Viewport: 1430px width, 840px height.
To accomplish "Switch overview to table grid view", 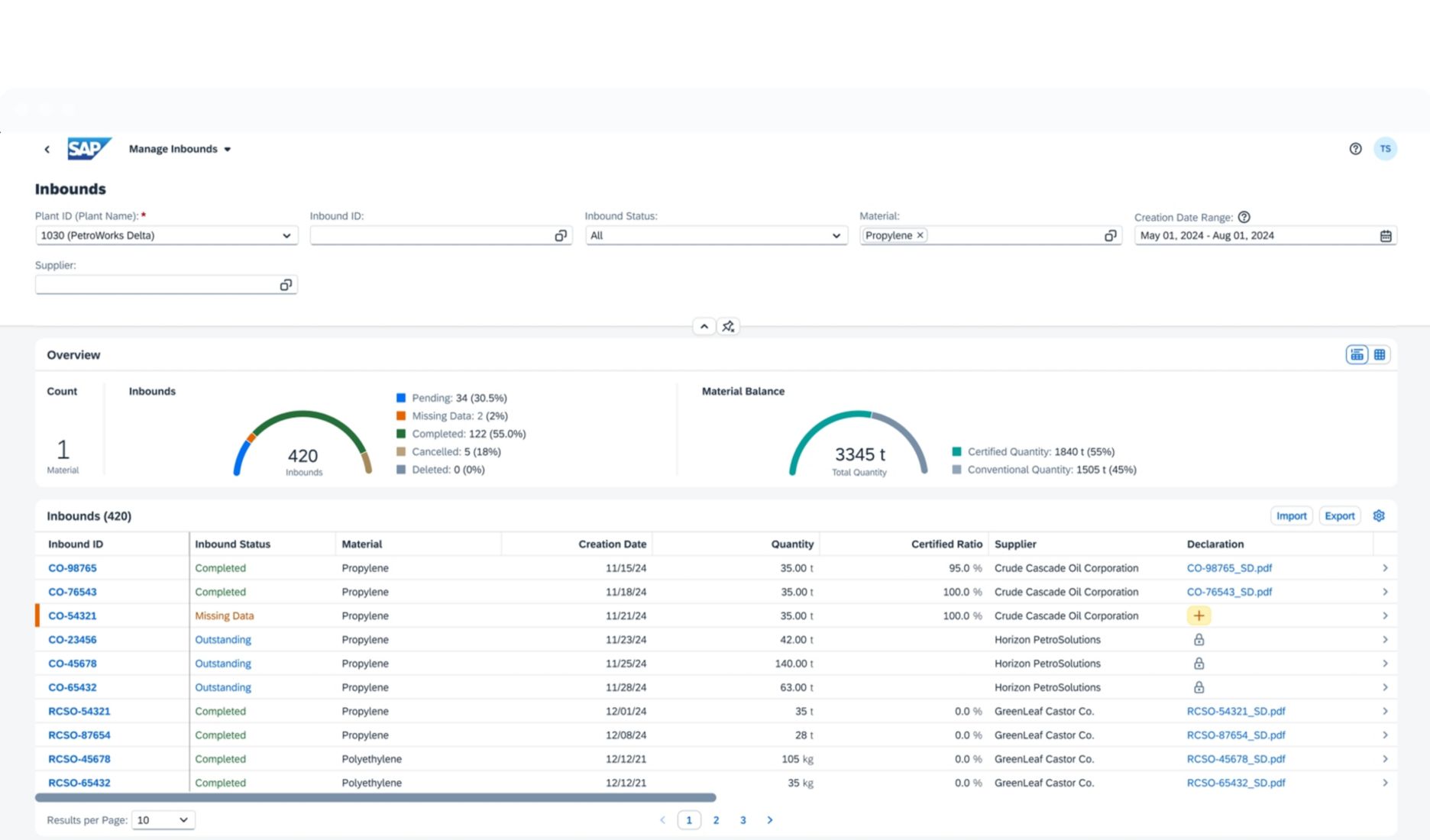I will tap(1380, 354).
